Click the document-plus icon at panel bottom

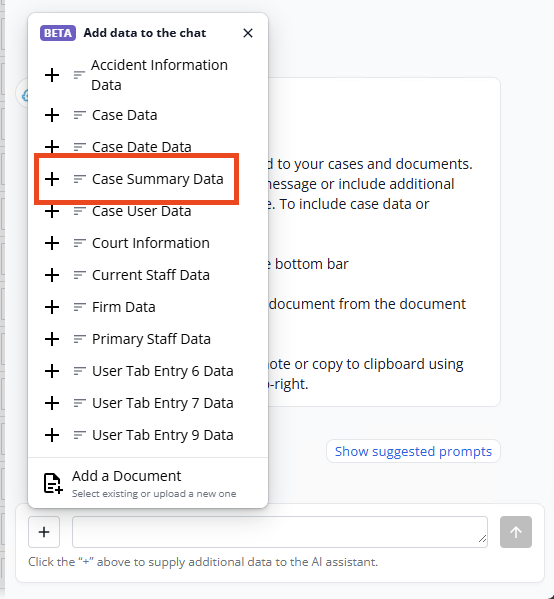[x=53, y=483]
